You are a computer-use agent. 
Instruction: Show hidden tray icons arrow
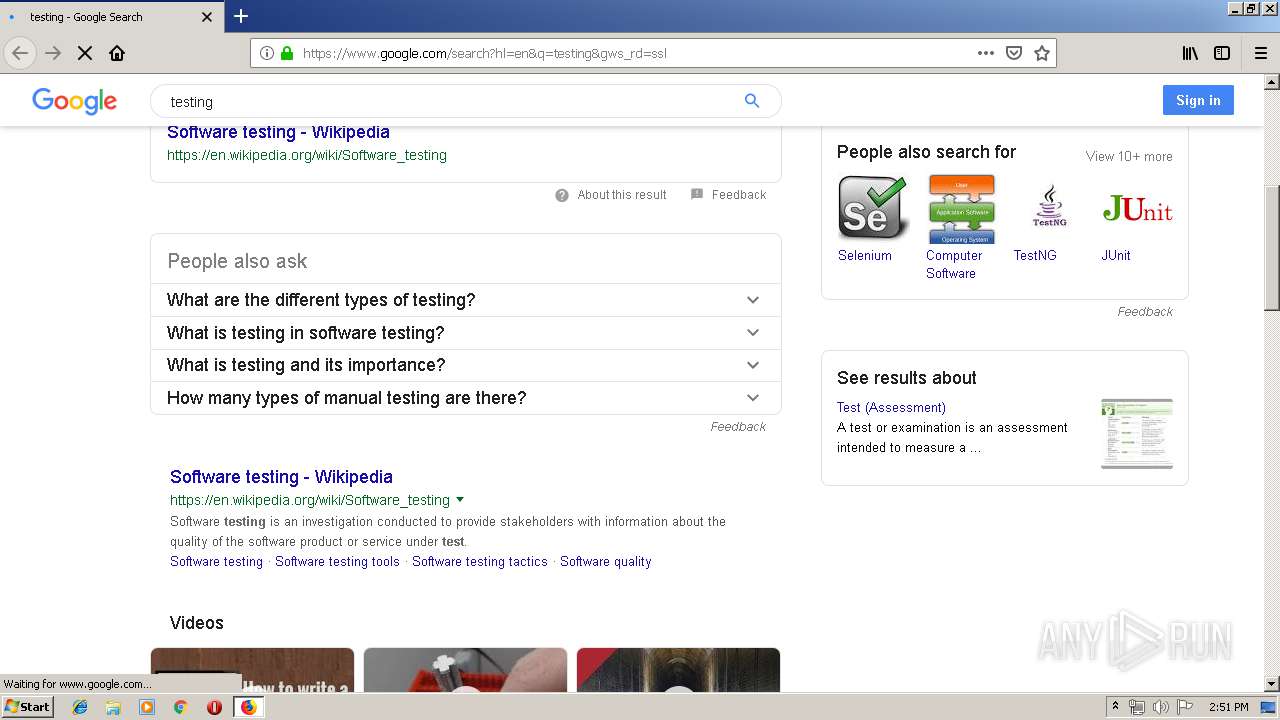[x=1115, y=707]
